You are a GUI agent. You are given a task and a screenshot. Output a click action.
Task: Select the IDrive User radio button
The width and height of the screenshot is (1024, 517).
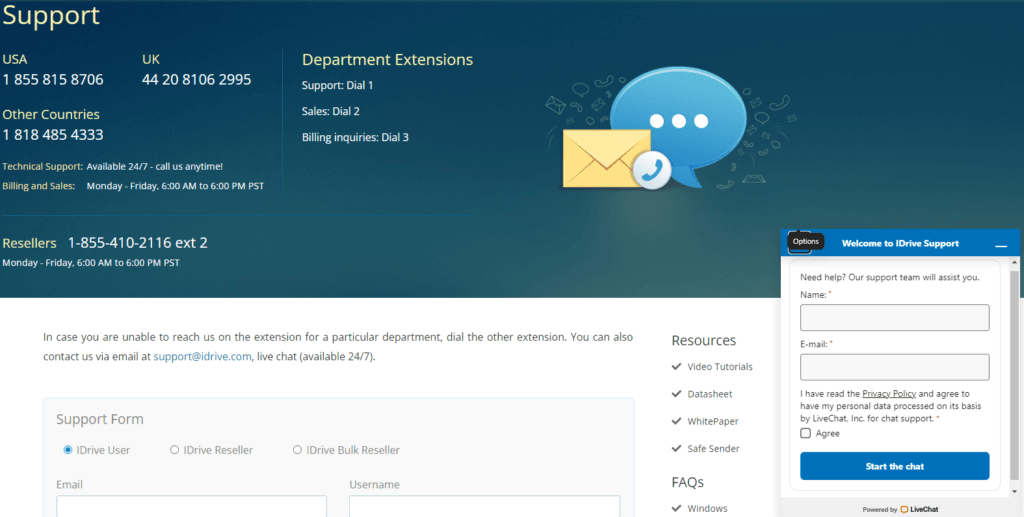67,450
